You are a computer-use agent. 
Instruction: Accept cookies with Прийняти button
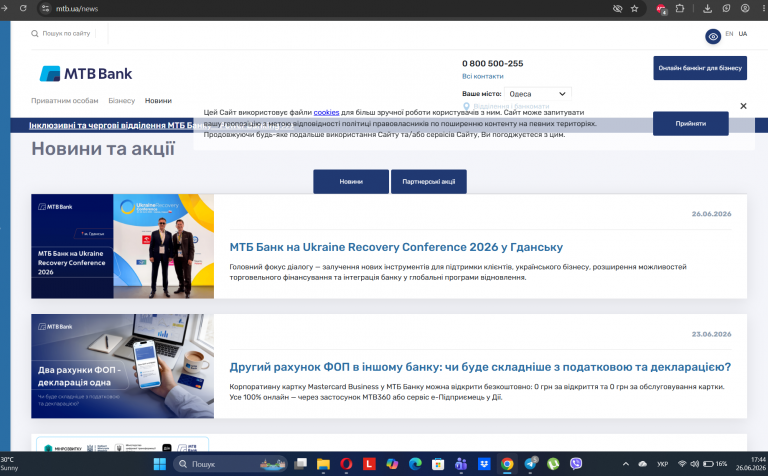pyautogui.click(x=691, y=123)
